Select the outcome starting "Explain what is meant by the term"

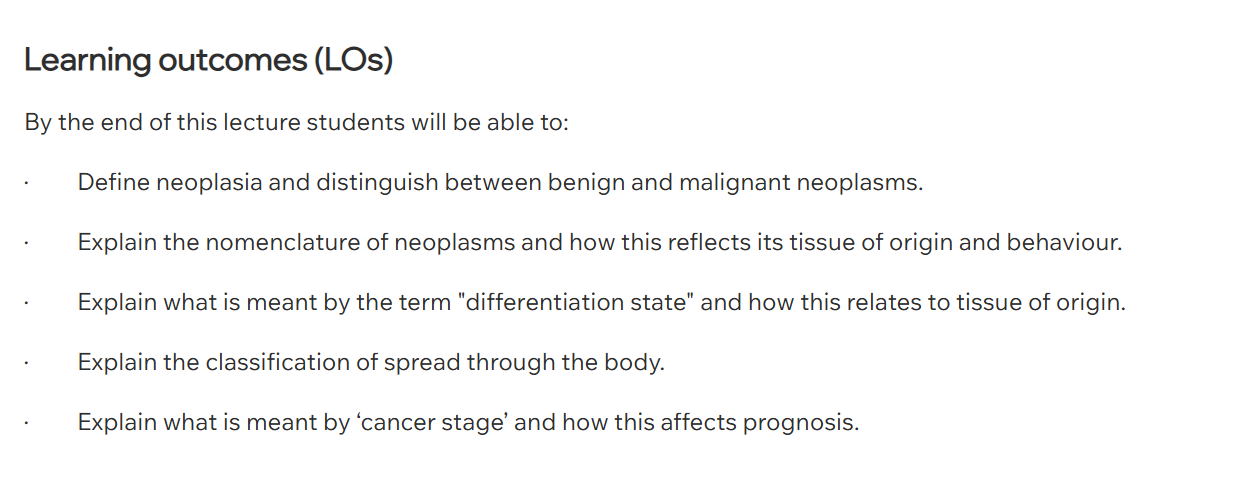[x=601, y=303]
